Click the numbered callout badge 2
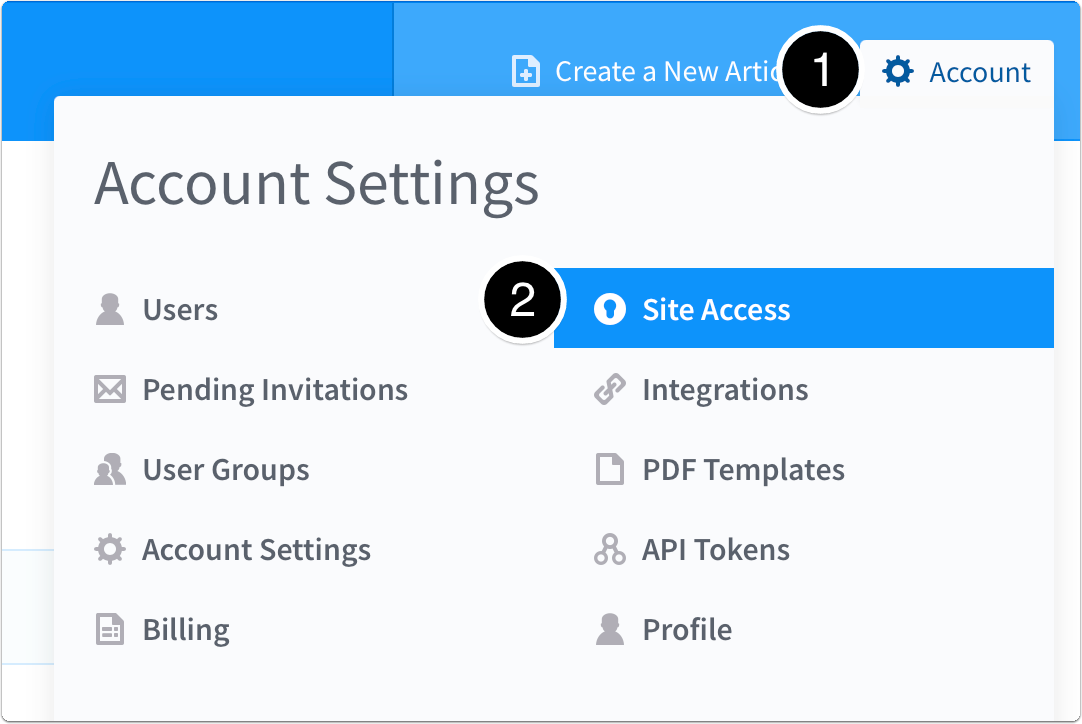Image resolution: width=1082 pixels, height=724 pixels. click(522, 299)
